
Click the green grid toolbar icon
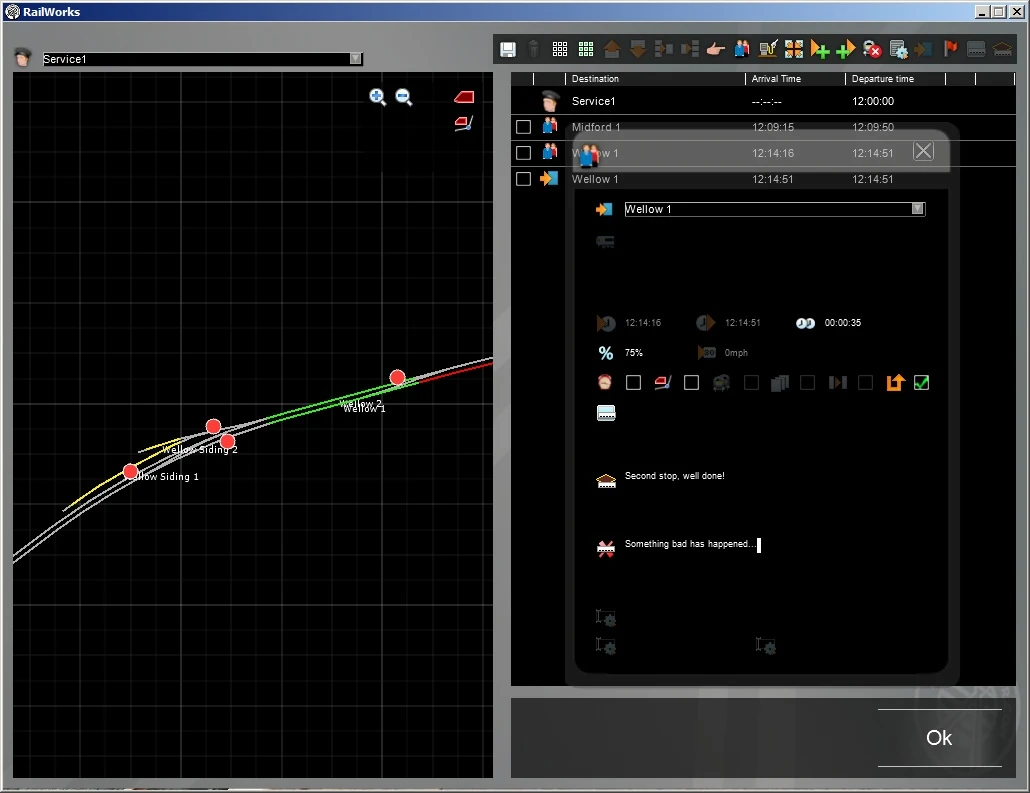click(586, 49)
